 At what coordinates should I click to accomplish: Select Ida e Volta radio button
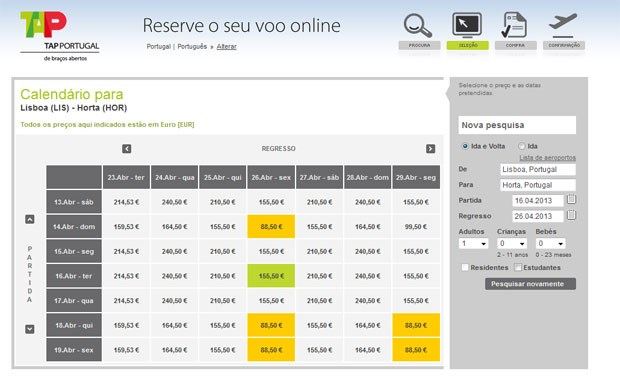click(465, 146)
